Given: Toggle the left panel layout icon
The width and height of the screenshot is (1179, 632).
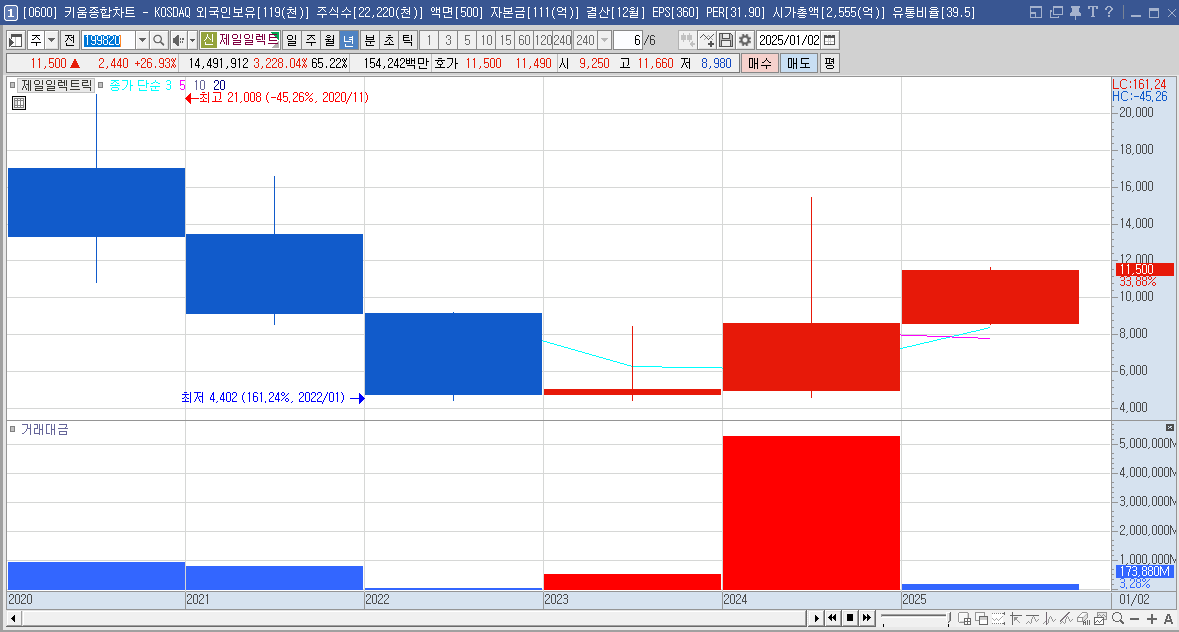Looking at the screenshot, I should coord(15,41).
